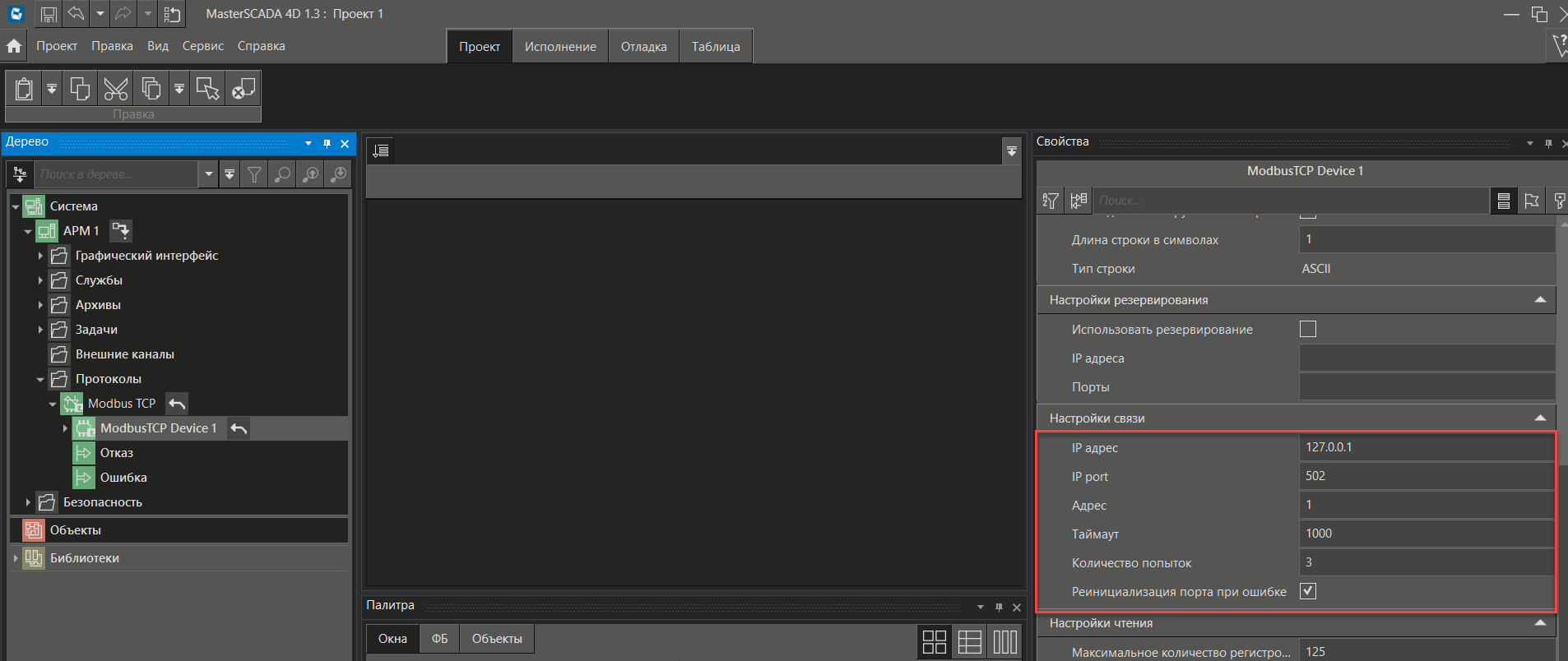
Task: Open the paste options dropdown
Action: [x=51, y=88]
